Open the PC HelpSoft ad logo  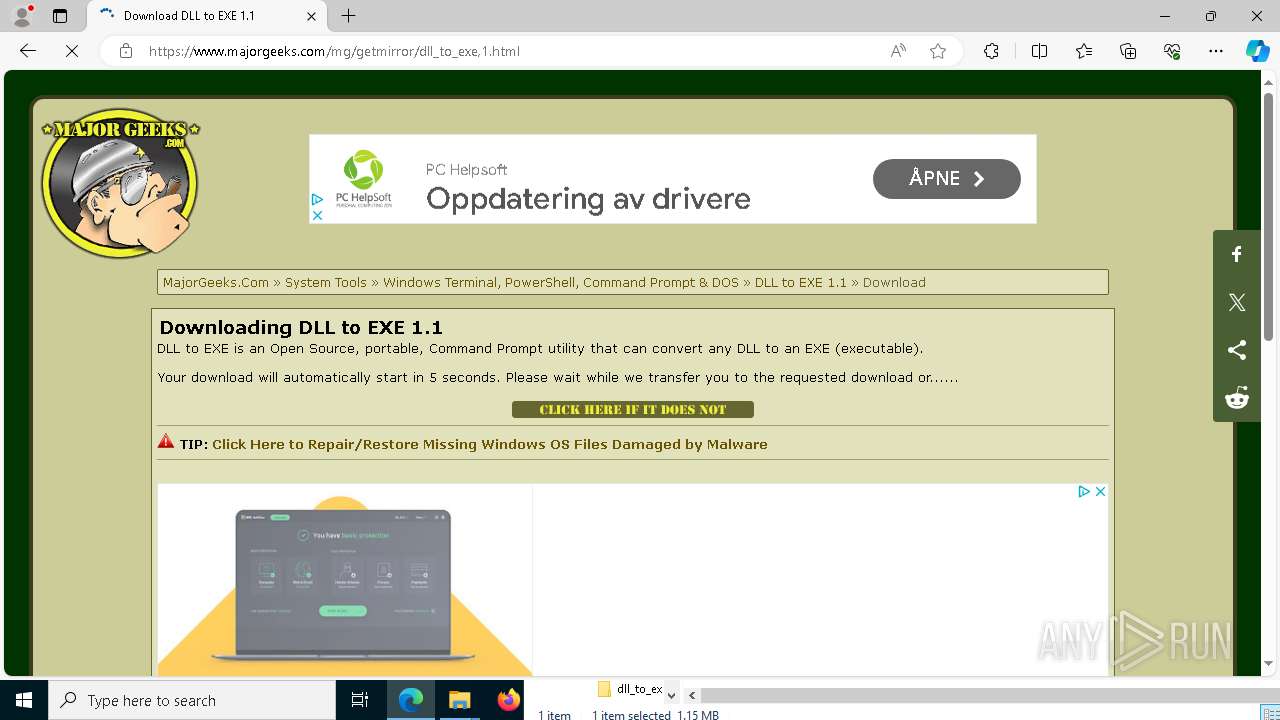pos(363,178)
